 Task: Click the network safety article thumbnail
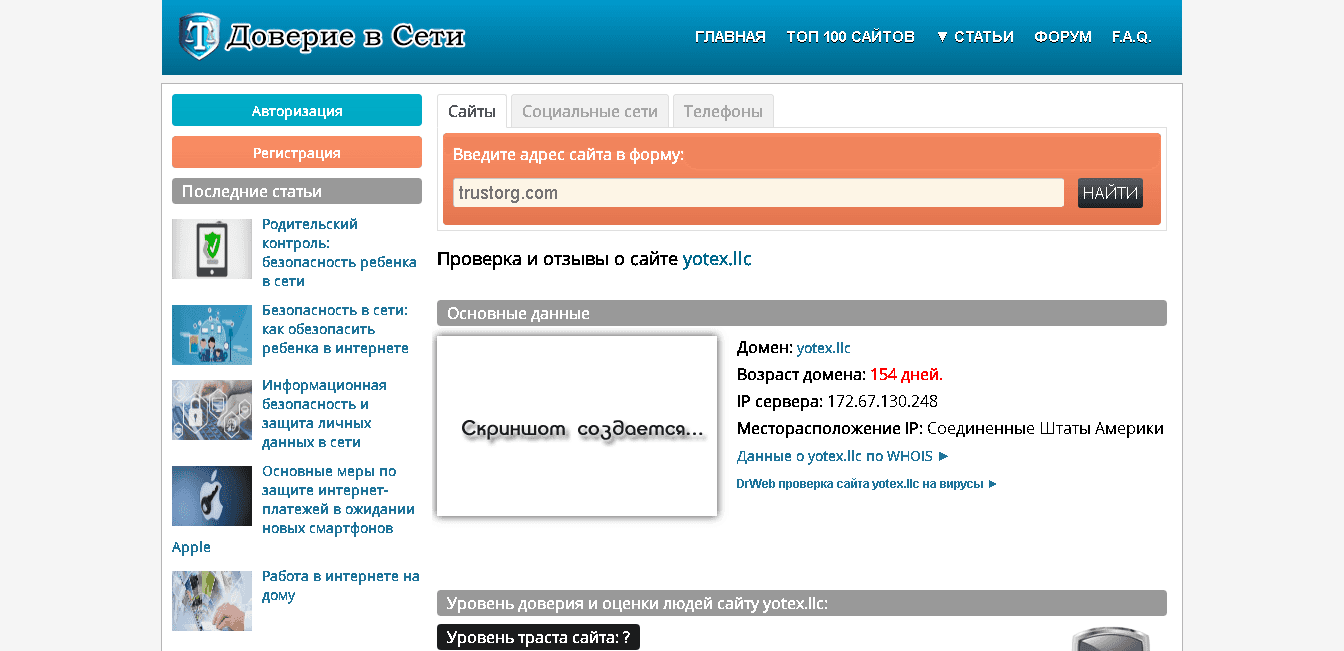pos(211,335)
